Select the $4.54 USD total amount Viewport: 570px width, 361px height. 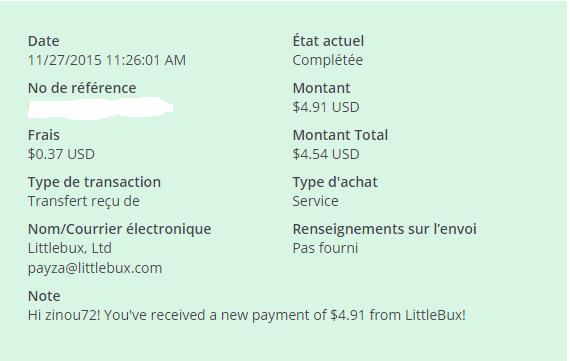pyautogui.click(x=326, y=154)
